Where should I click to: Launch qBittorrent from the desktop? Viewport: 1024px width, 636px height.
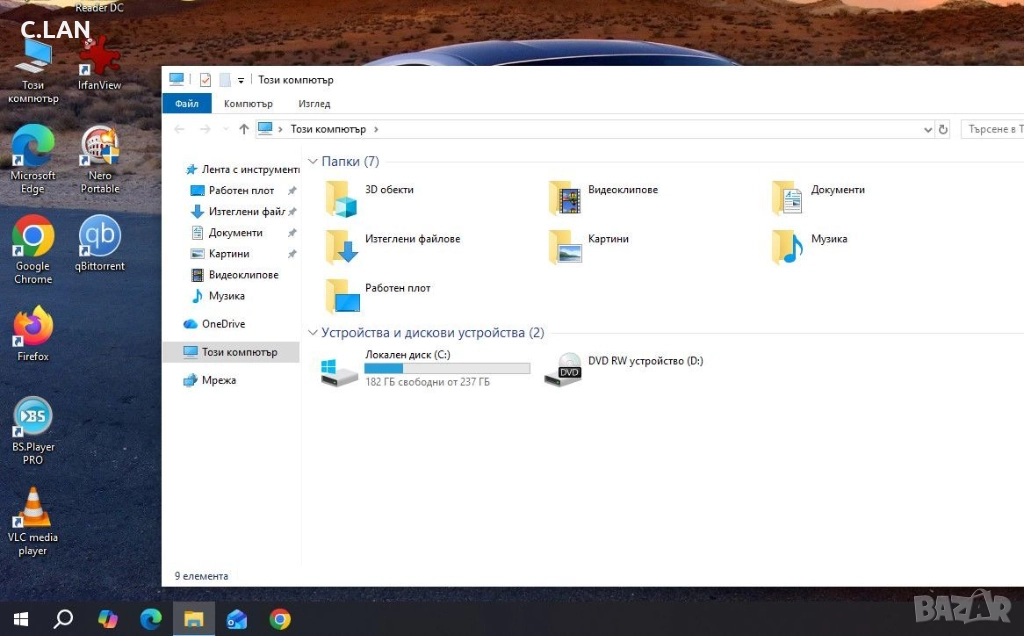click(x=100, y=238)
